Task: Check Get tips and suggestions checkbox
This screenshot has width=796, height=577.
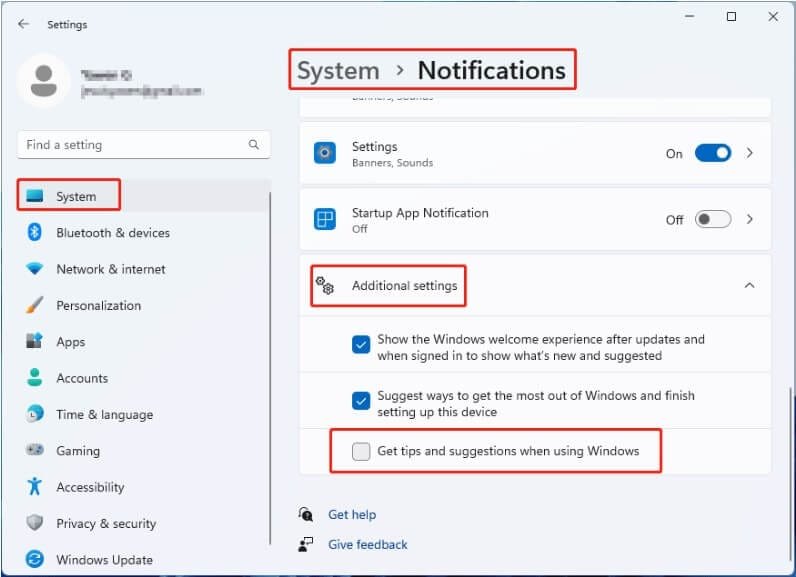Action: point(361,452)
